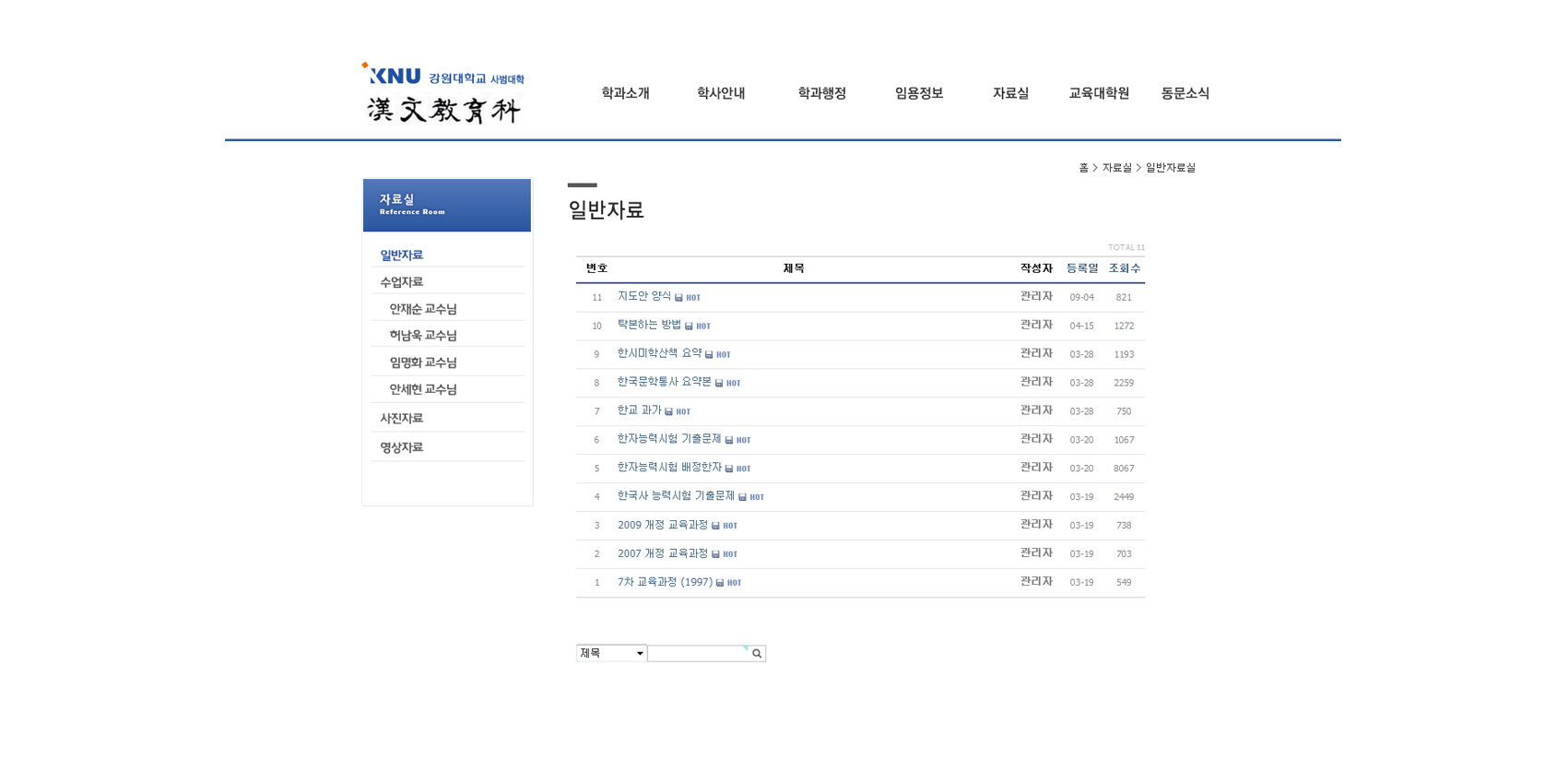
Task: Open the post 7차 교육과정 (1997)
Action: [x=665, y=582]
